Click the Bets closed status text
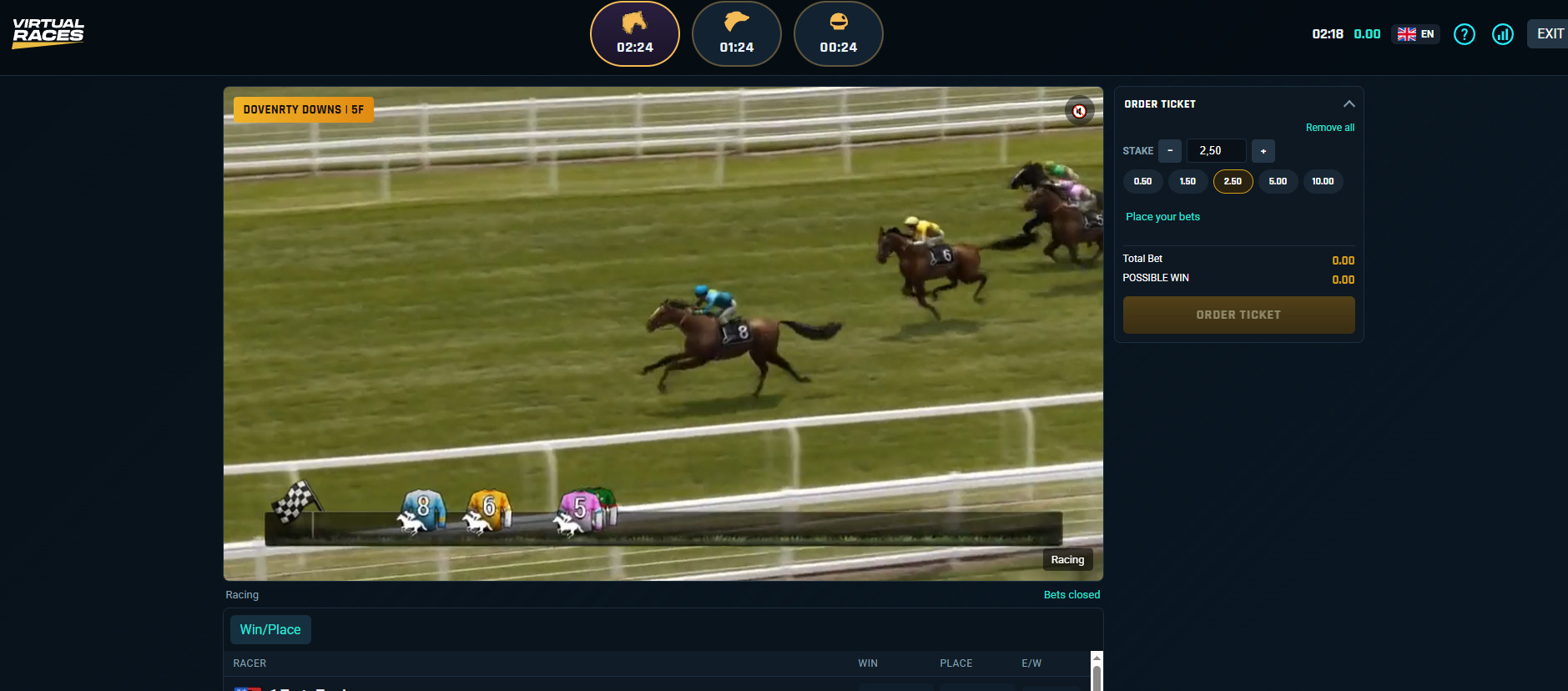1568x691 pixels. tap(1072, 595)
